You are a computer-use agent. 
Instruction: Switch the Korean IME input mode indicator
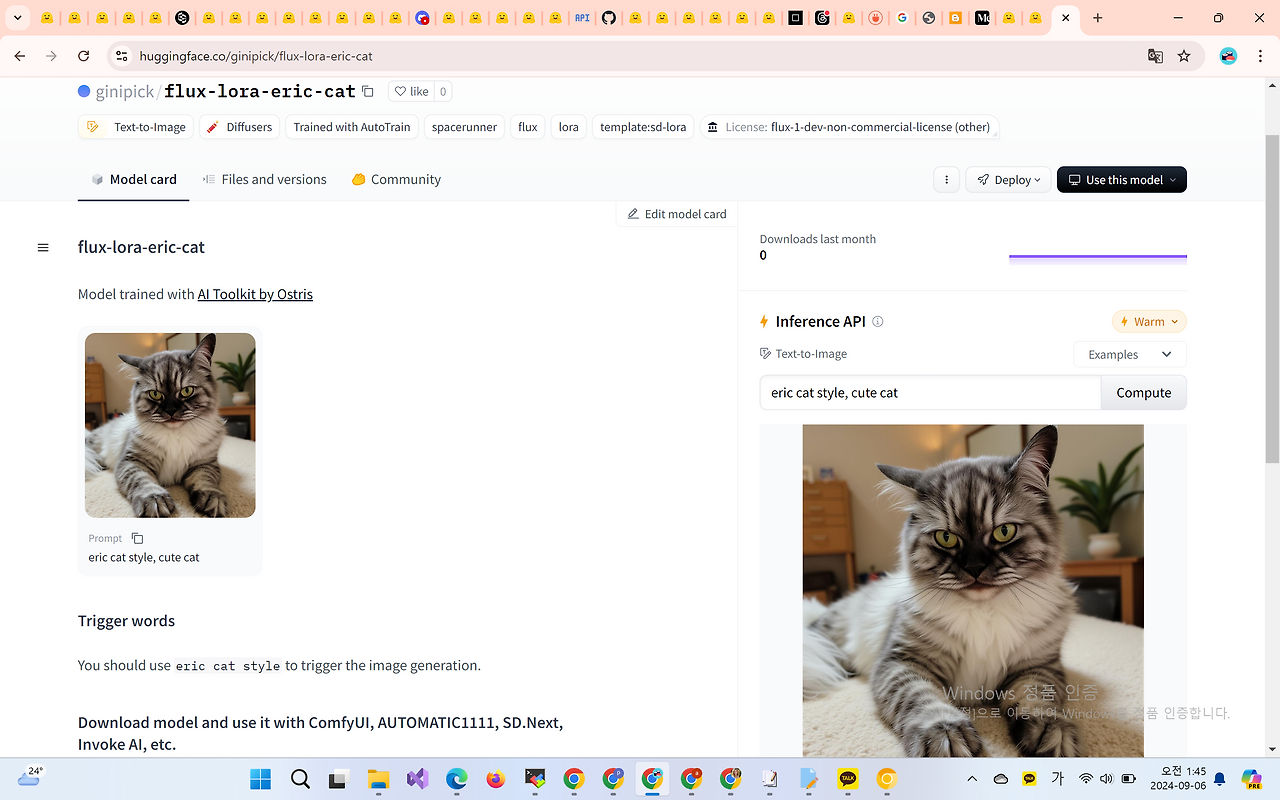click(1057, 779)
